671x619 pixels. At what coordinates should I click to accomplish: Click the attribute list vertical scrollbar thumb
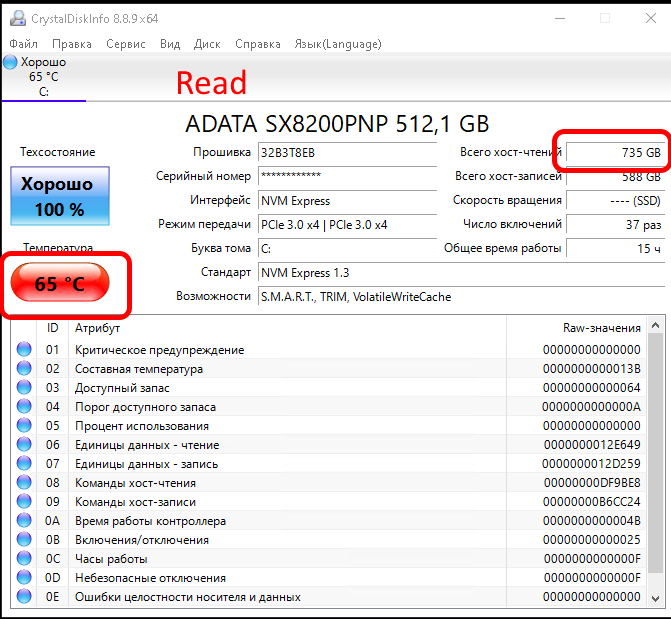(656, 454)
